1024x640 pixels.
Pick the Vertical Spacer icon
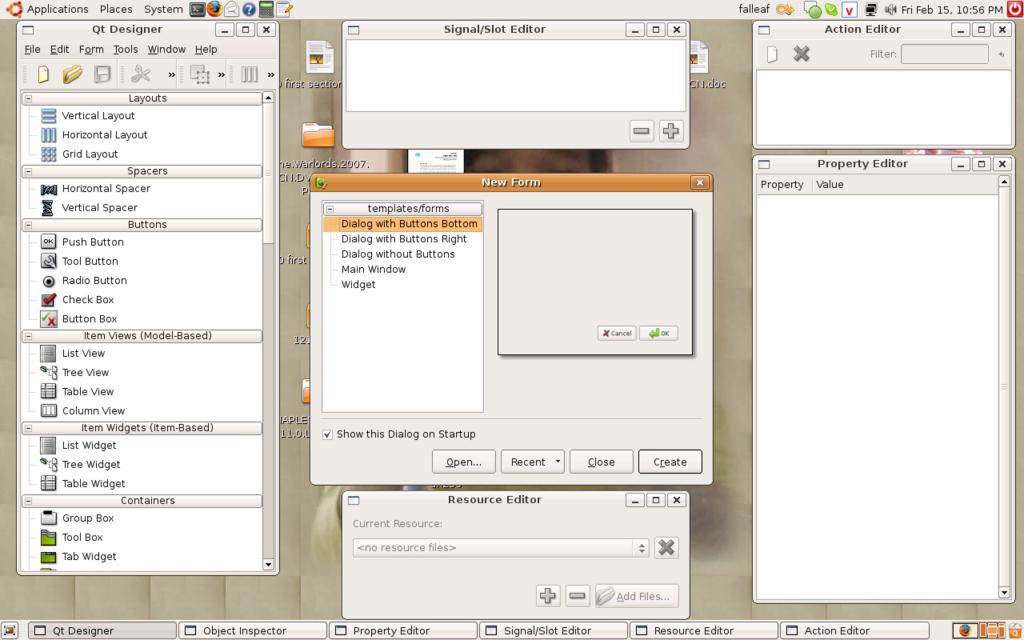[48, 208]
